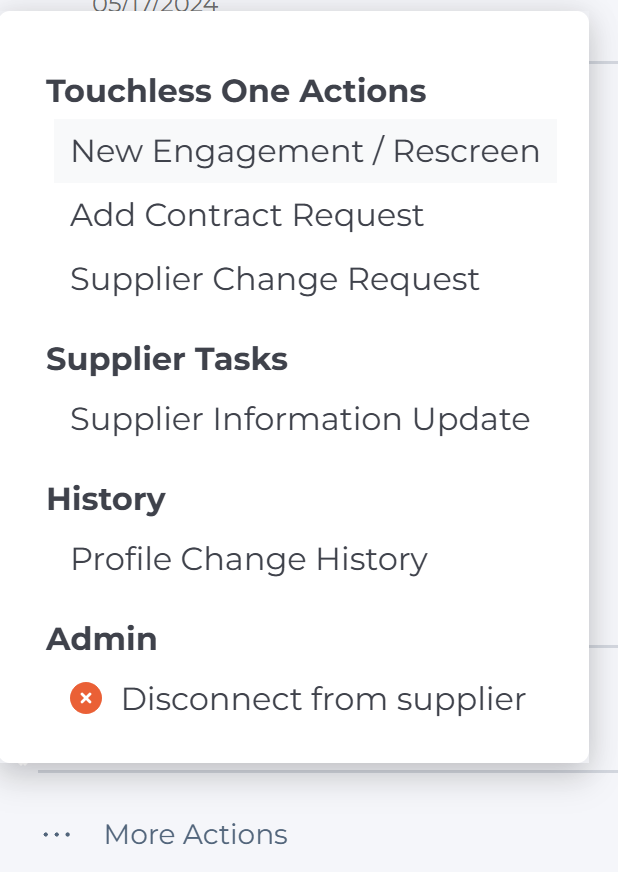Image resolution: width=618 pixels, height=872 pixels.
Task: Collapse the More Actions menu
Action: tap(195, 834)
